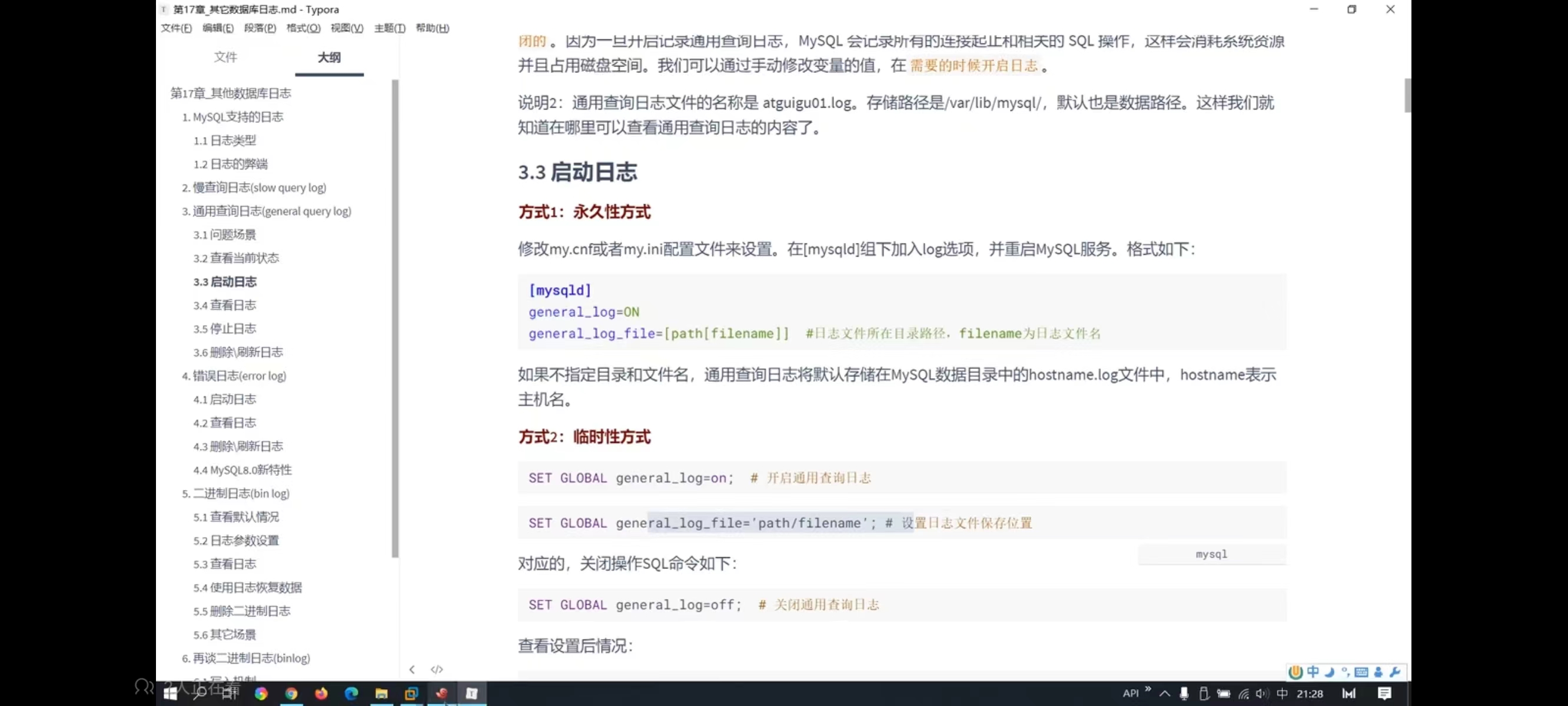Open Microsoft Edge from taskbar
This screenshot has width=1568, height=706.
pyautogui.click(x=351, y=693)
